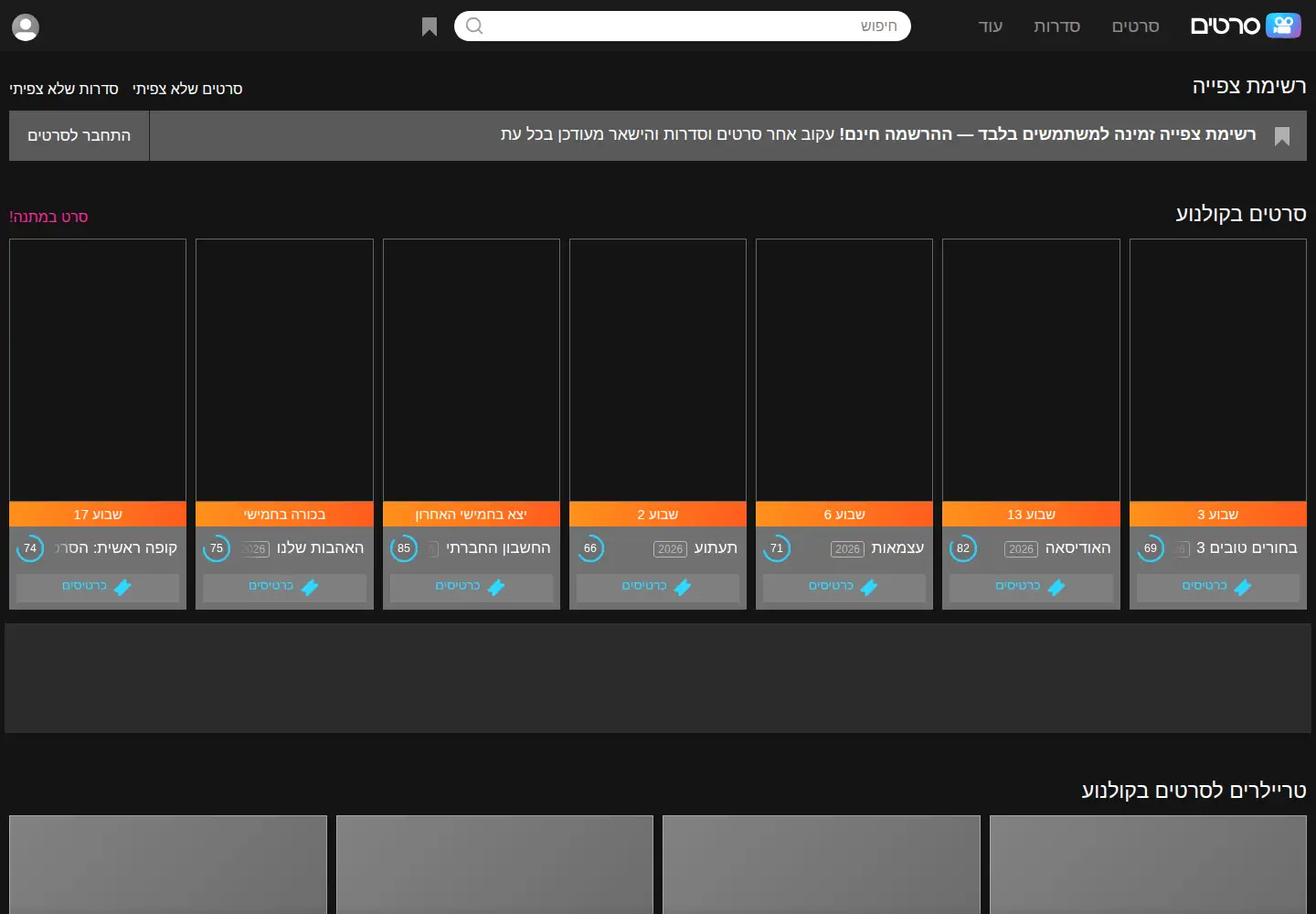Click the רשימת צפייה page title
Screen dimensions: 1316x914
(x=1248, y=86)
